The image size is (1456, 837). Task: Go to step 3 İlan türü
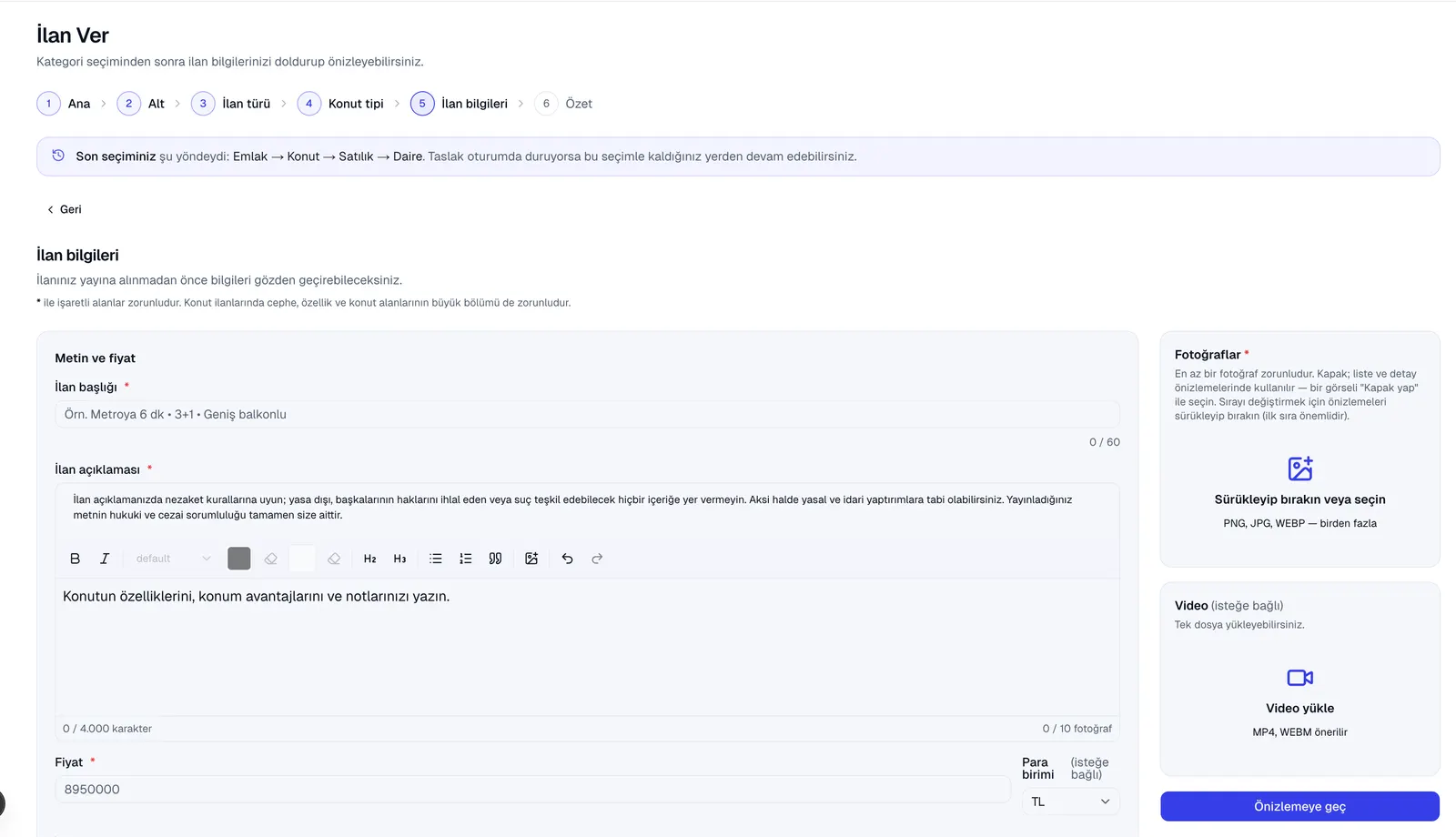[x=231, y=104]
